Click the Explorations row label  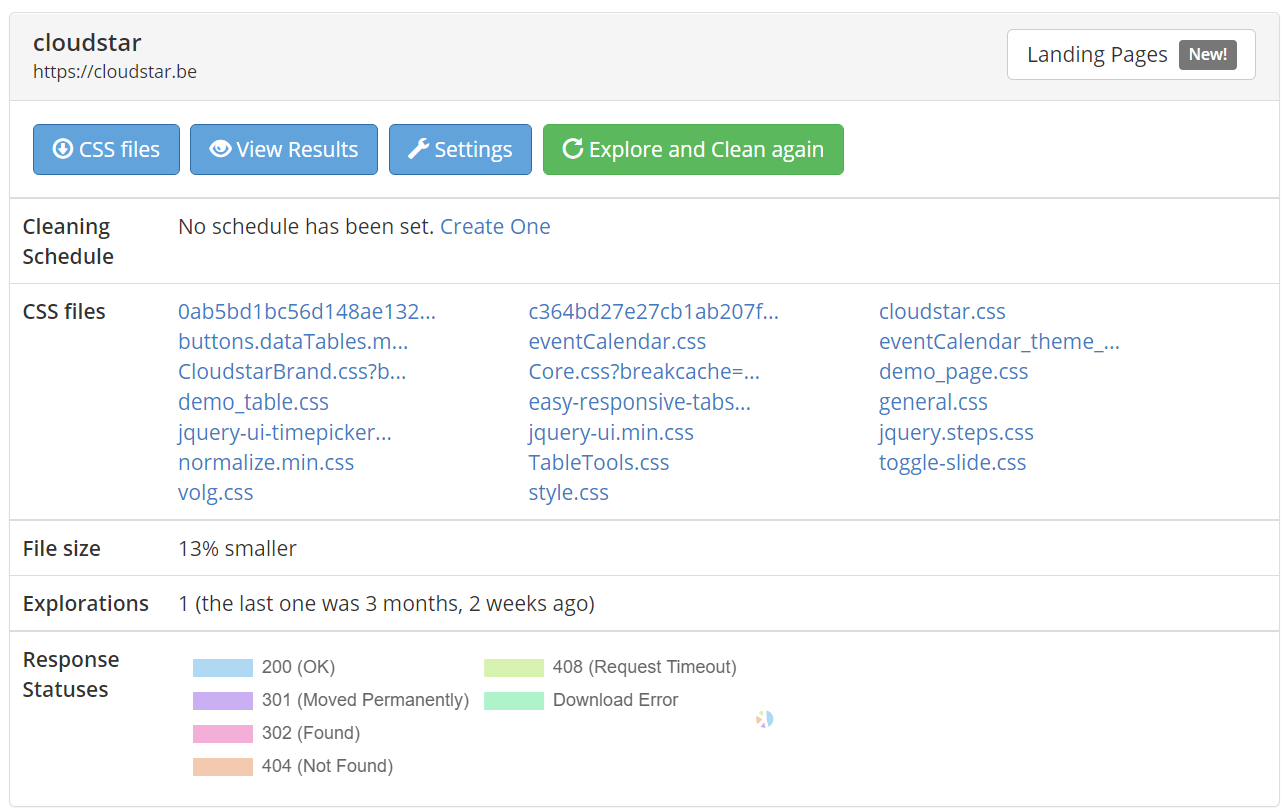[x=86, y=604]
